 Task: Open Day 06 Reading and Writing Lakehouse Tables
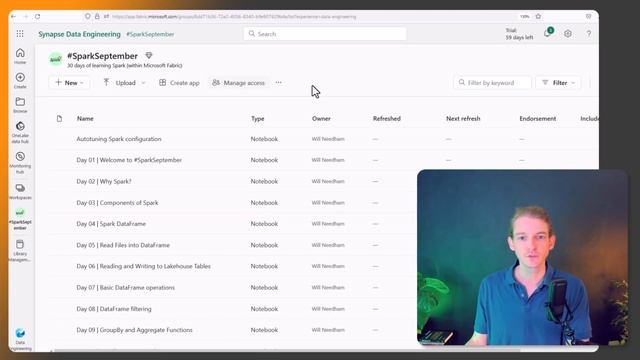tap(143, 266)
